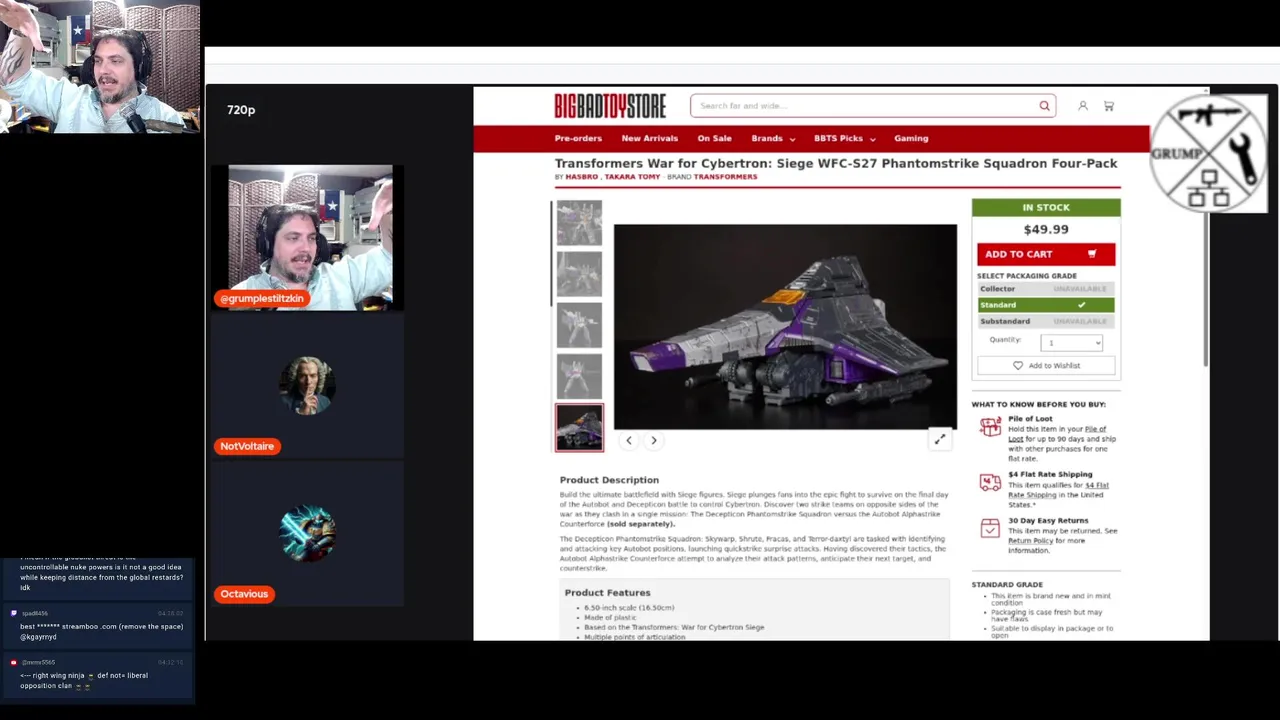The width and height of the screenshot is (1280, 720).
Task: Select the Standard packaging grade
Action: [x=1046, y=305]
